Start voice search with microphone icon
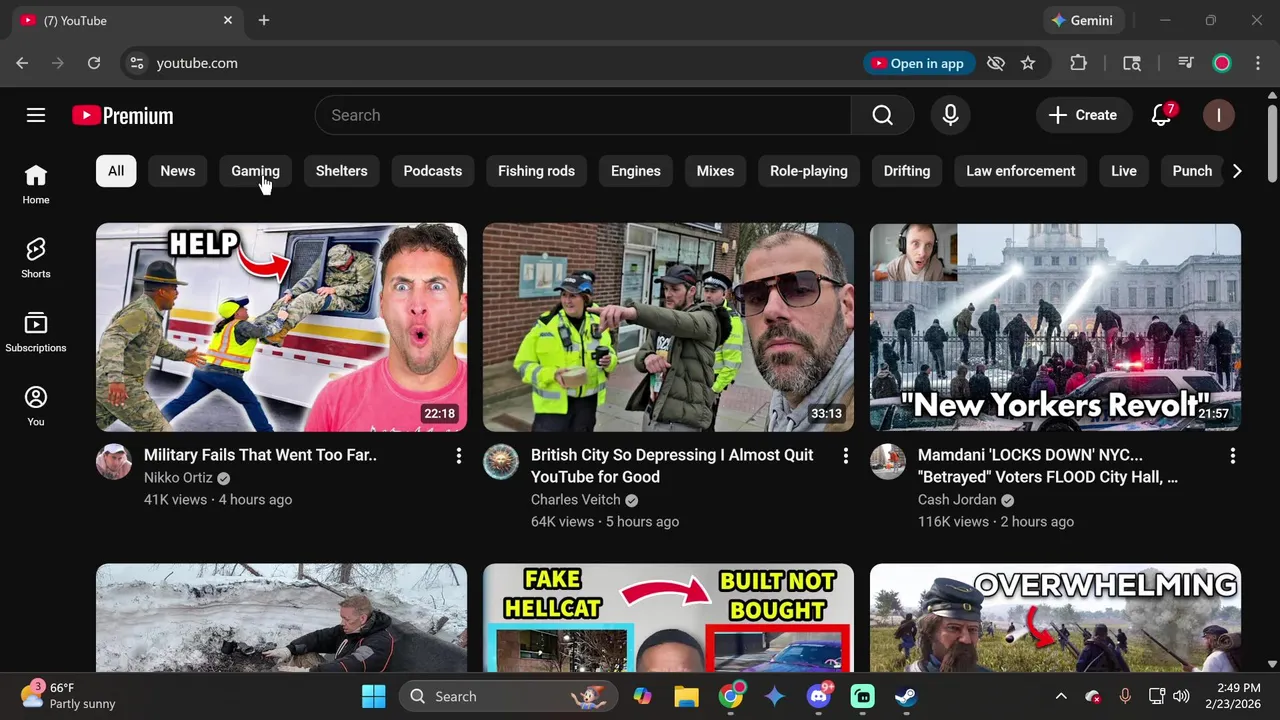 click(x=950, y=115)
